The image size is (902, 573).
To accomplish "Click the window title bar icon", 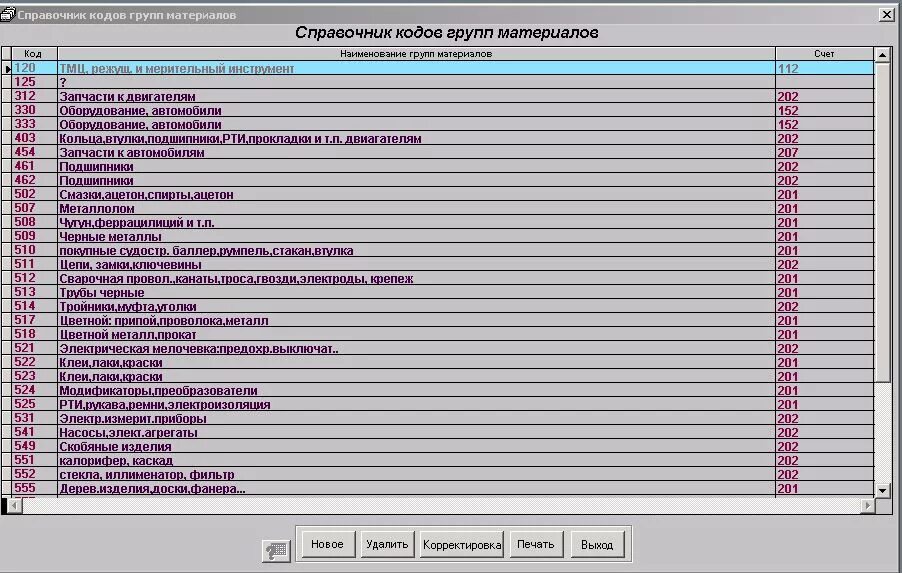I will click(x=7, y=14).
